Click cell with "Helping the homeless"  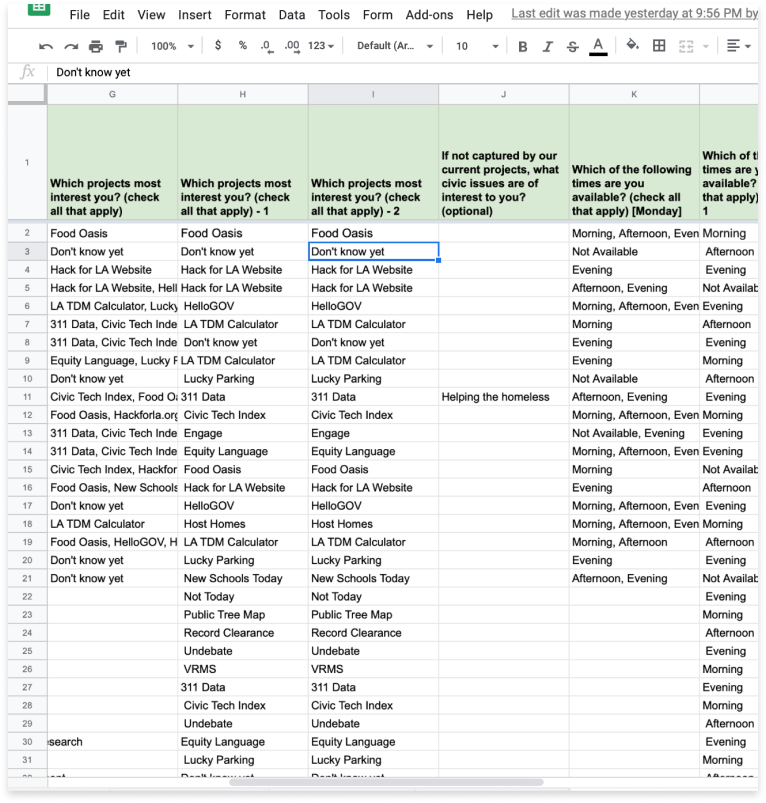click(503, 397)
